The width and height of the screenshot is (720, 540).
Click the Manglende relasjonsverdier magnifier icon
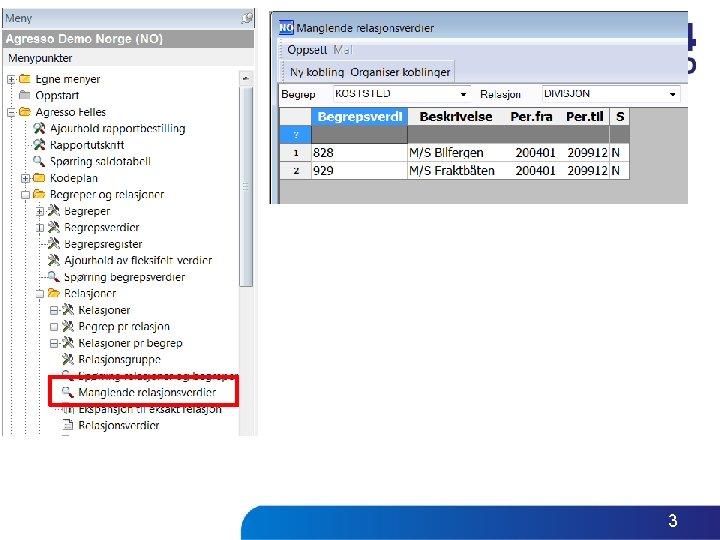(x=68, y=392)
